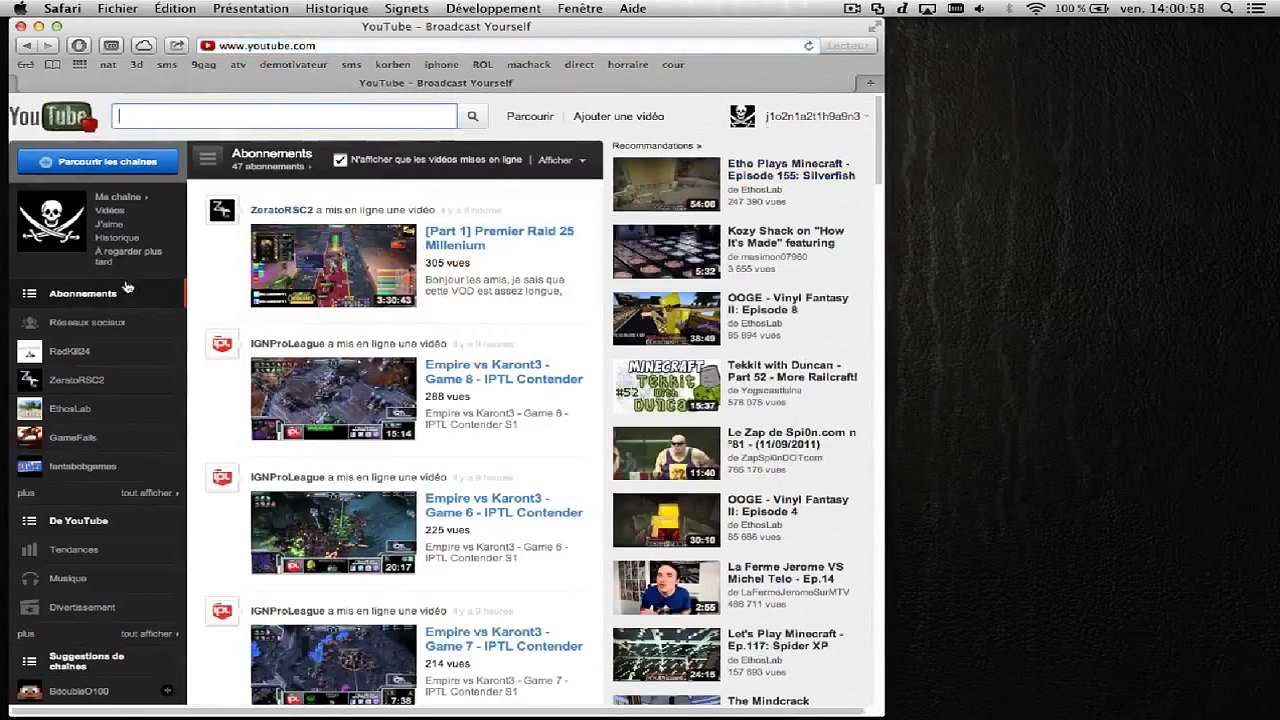
Task: Open '[Part 1] Premier Raid 25 Millenium' video title
Action: (499, 238)
